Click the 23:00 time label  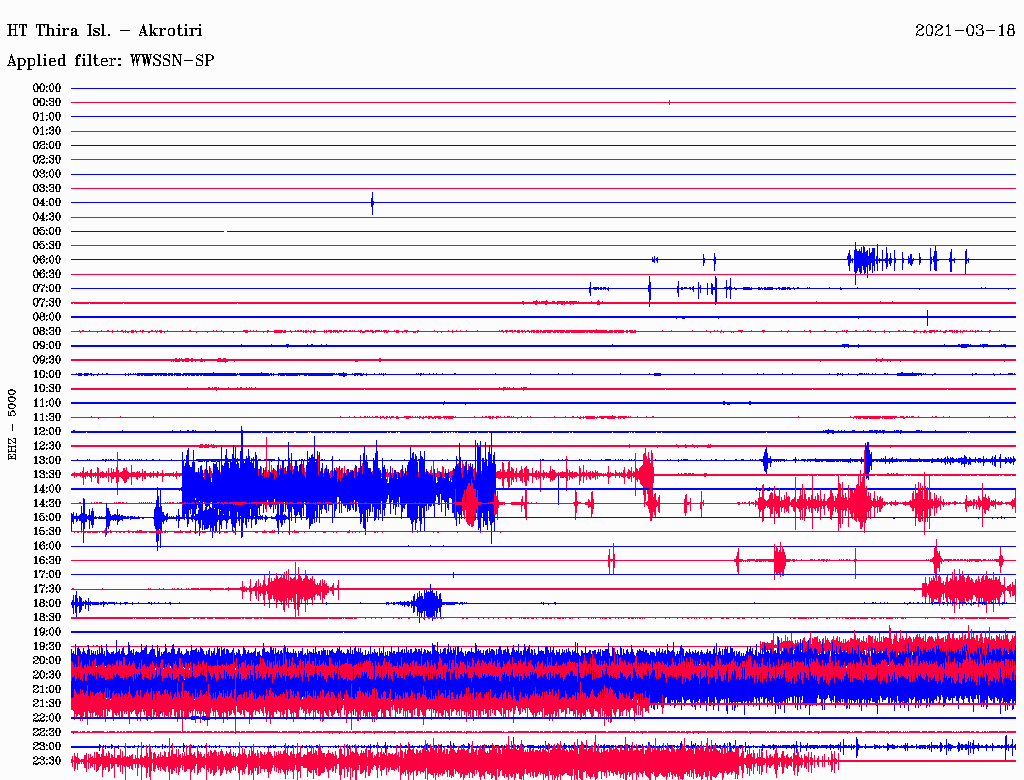point(47,747)
